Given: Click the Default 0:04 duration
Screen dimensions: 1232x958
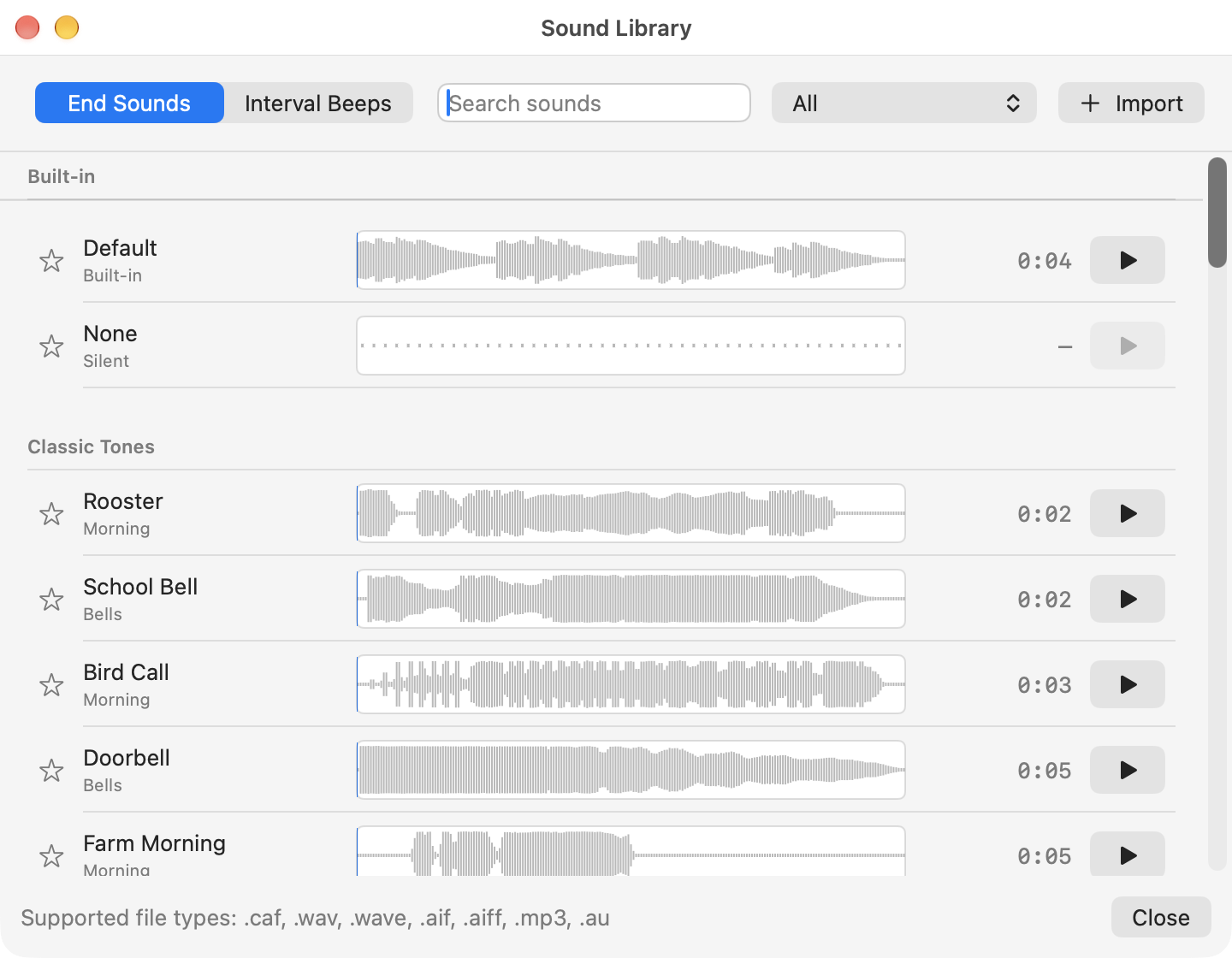Looking at the screenshot, I should pos(1044,261).
